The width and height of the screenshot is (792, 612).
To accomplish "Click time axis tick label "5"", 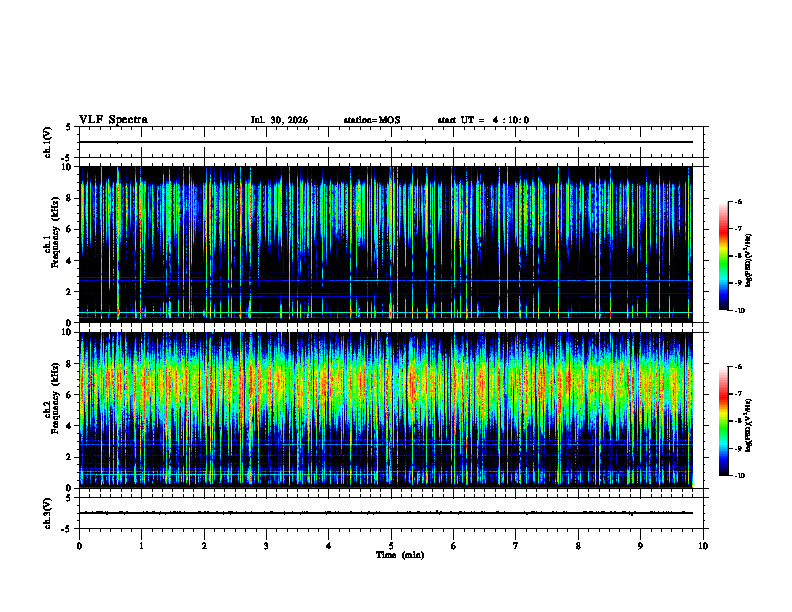I will click(391, 546).
